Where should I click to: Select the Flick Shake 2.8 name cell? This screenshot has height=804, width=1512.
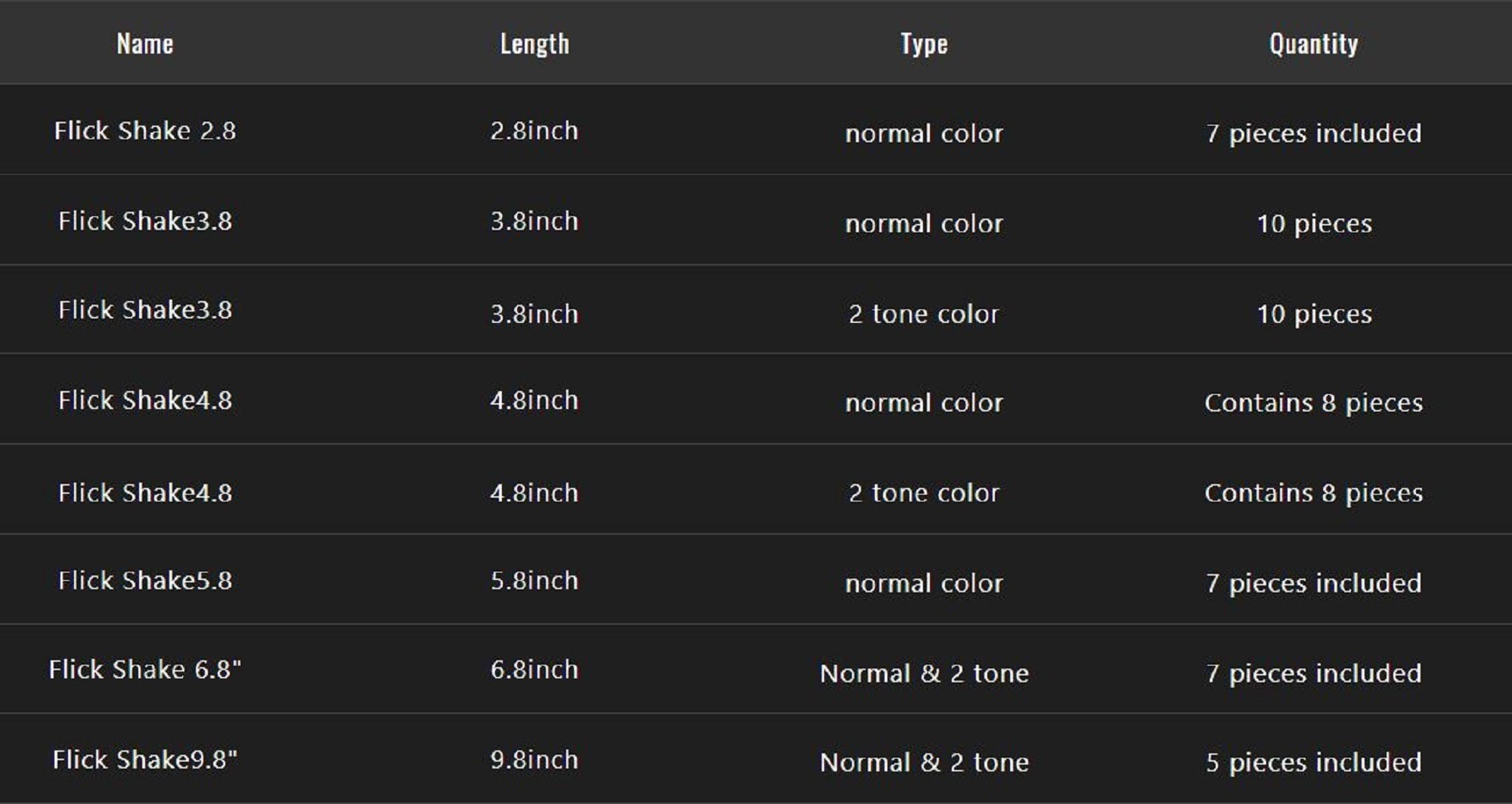click(145, 131)
